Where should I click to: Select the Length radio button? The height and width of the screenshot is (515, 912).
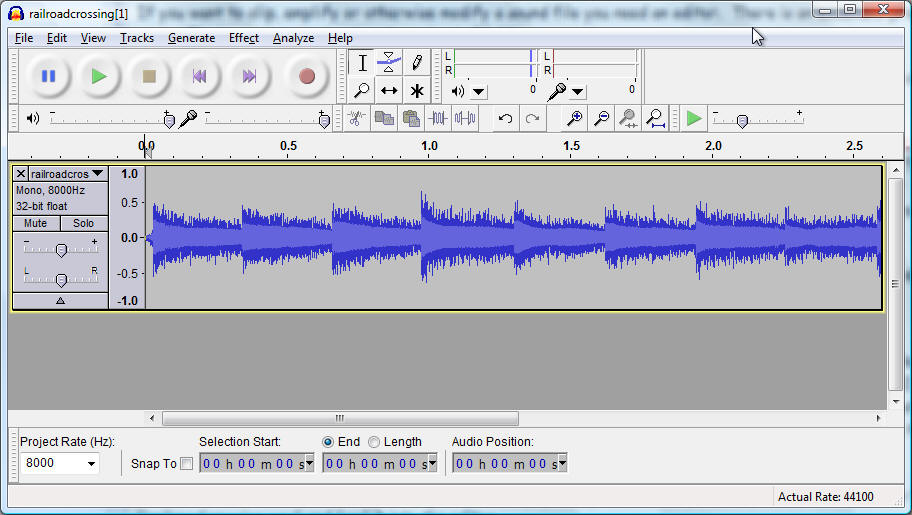[374, 442]
